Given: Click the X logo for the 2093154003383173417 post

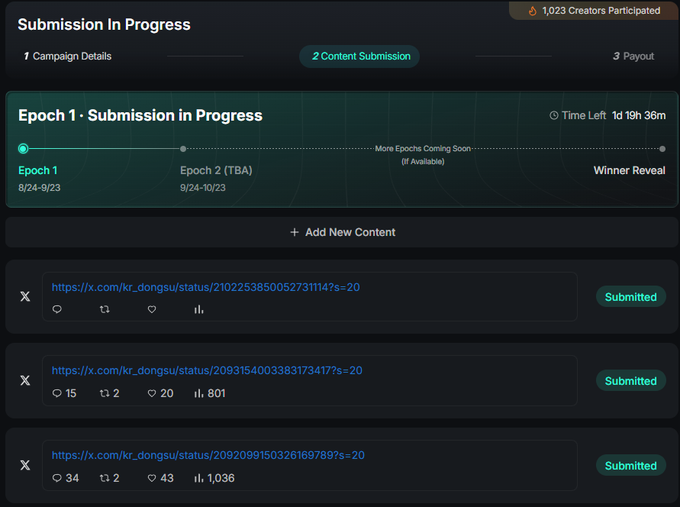Looking at the screenshot, I should pyautogui.click(x=25, y=380).
